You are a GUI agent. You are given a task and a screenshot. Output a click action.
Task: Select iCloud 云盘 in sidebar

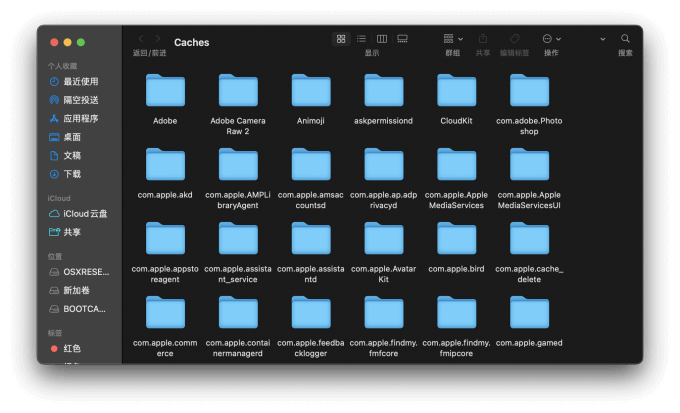[85, 213]
